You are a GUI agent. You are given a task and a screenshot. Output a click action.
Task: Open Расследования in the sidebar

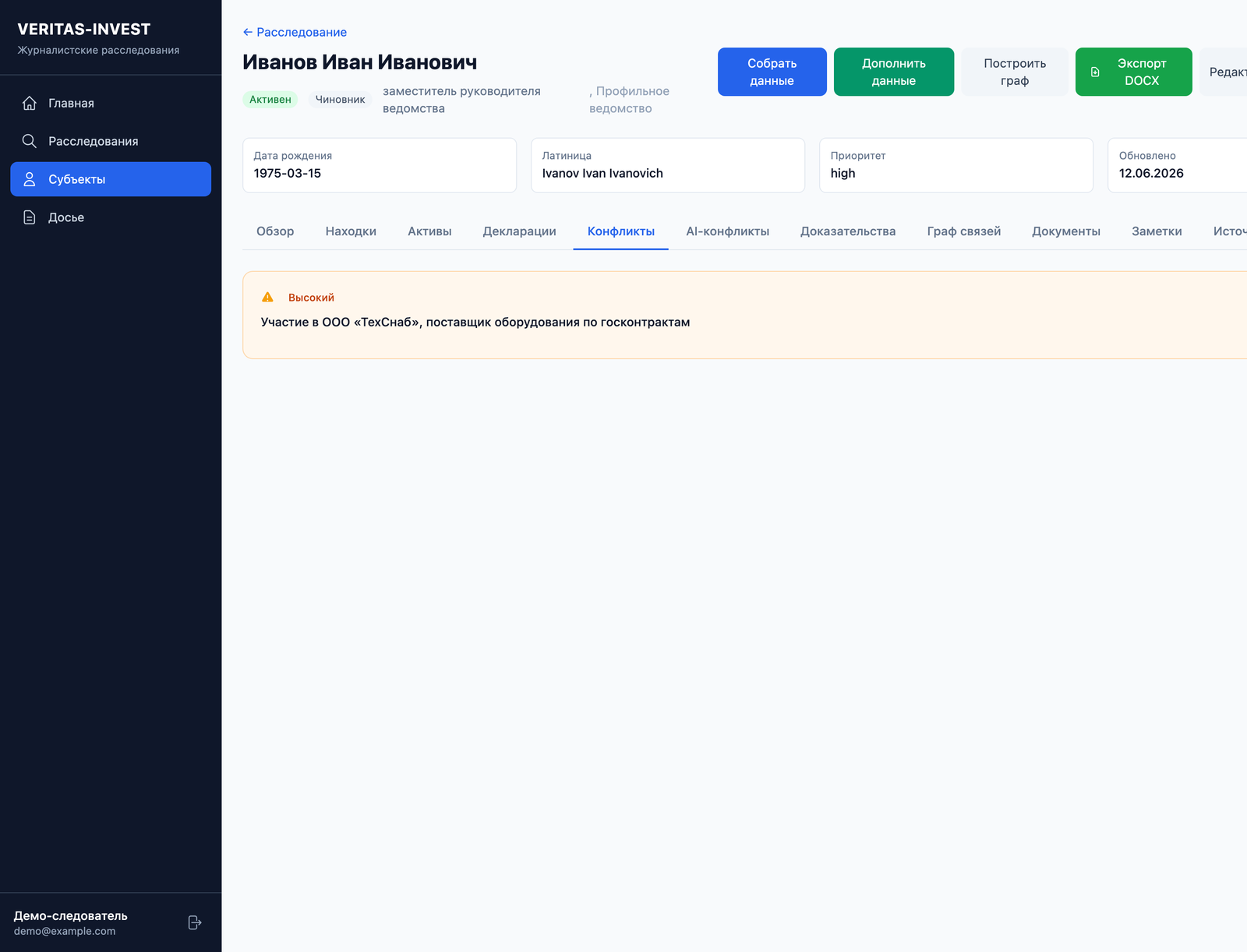(111, 141)
